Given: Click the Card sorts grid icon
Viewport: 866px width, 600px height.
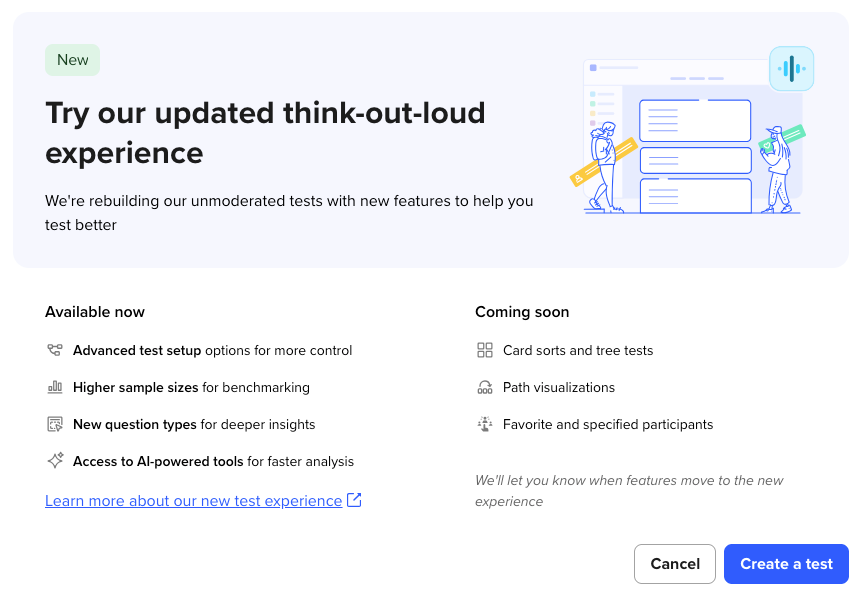Looking at the screenshot, I should point(485,350).
